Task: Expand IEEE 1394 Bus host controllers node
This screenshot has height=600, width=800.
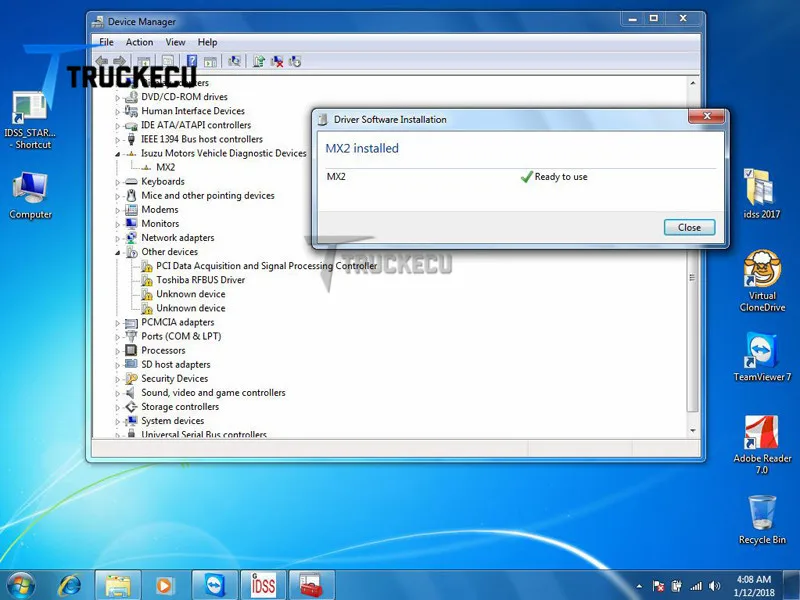Action: tap(118, 139)
